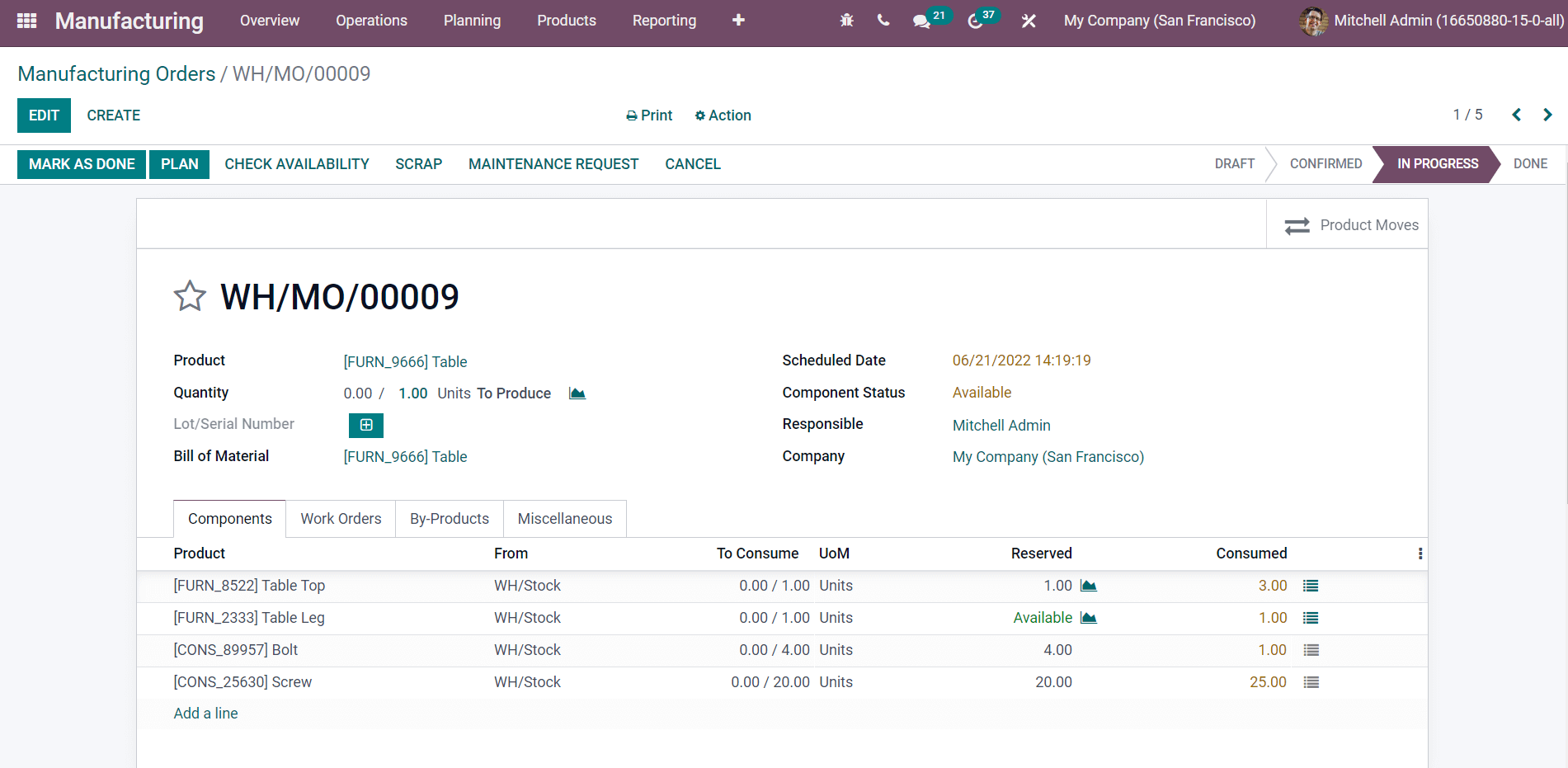
Task: Open detailed operations list for Table Top
Action: point(1311,586)
